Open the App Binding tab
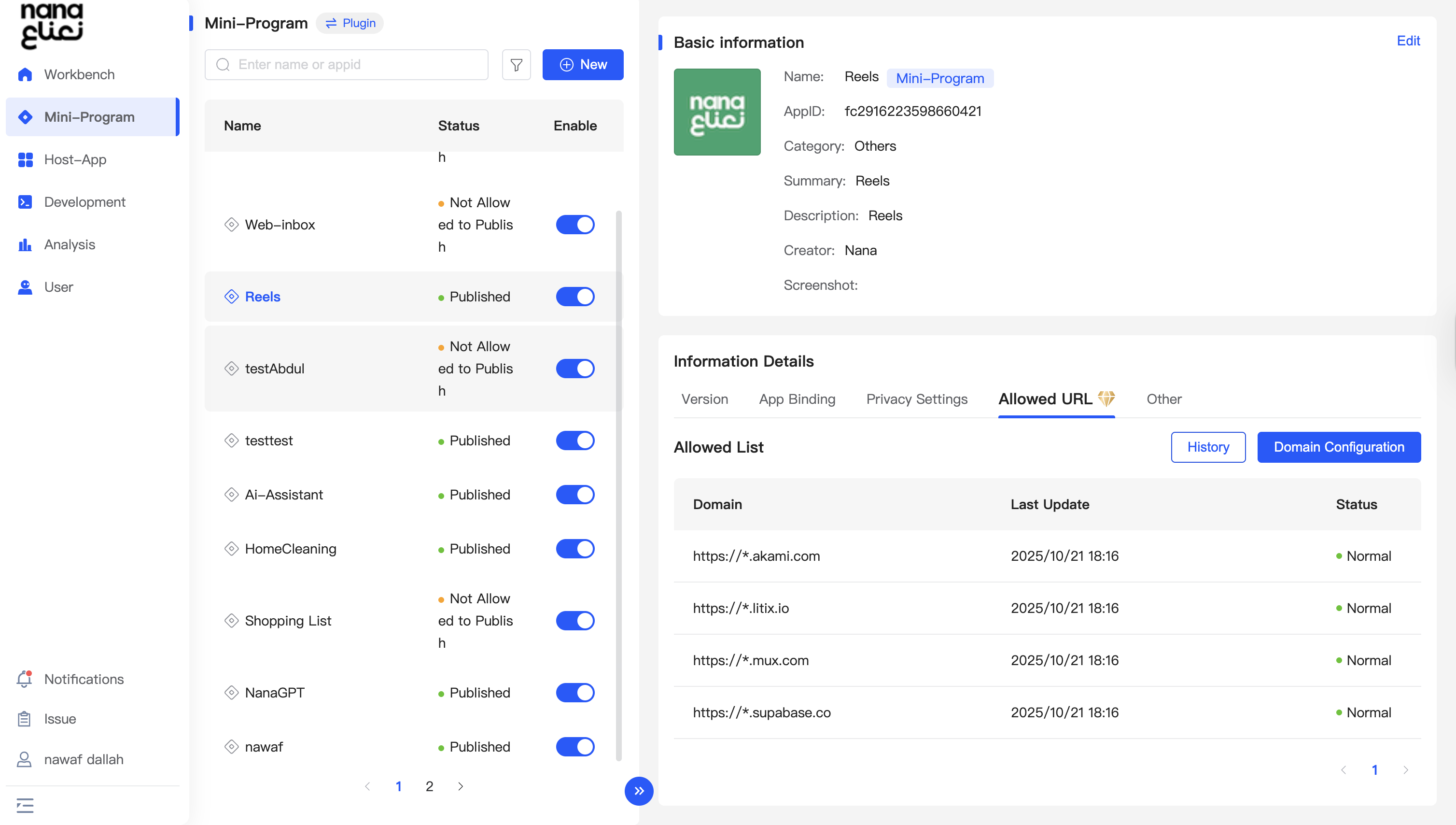 tap(797, 399)
